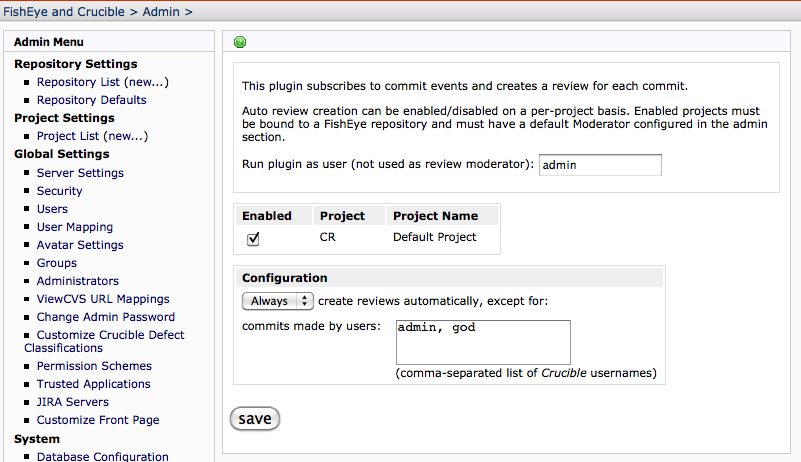Viewport: 801px width, 462px height.
Task: Click the run plugin as user field
Action: coord(600,165)
